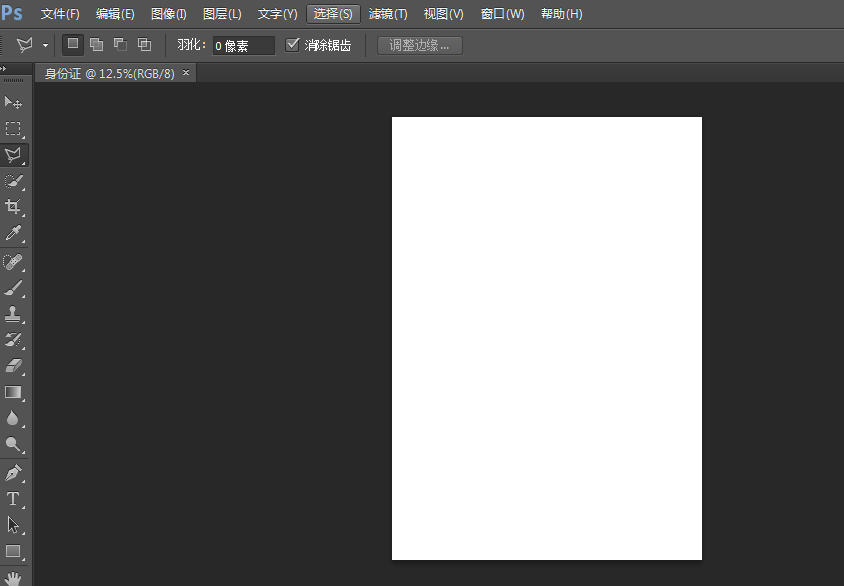Select the Horizontal Type tool

(x=13, y=499)
